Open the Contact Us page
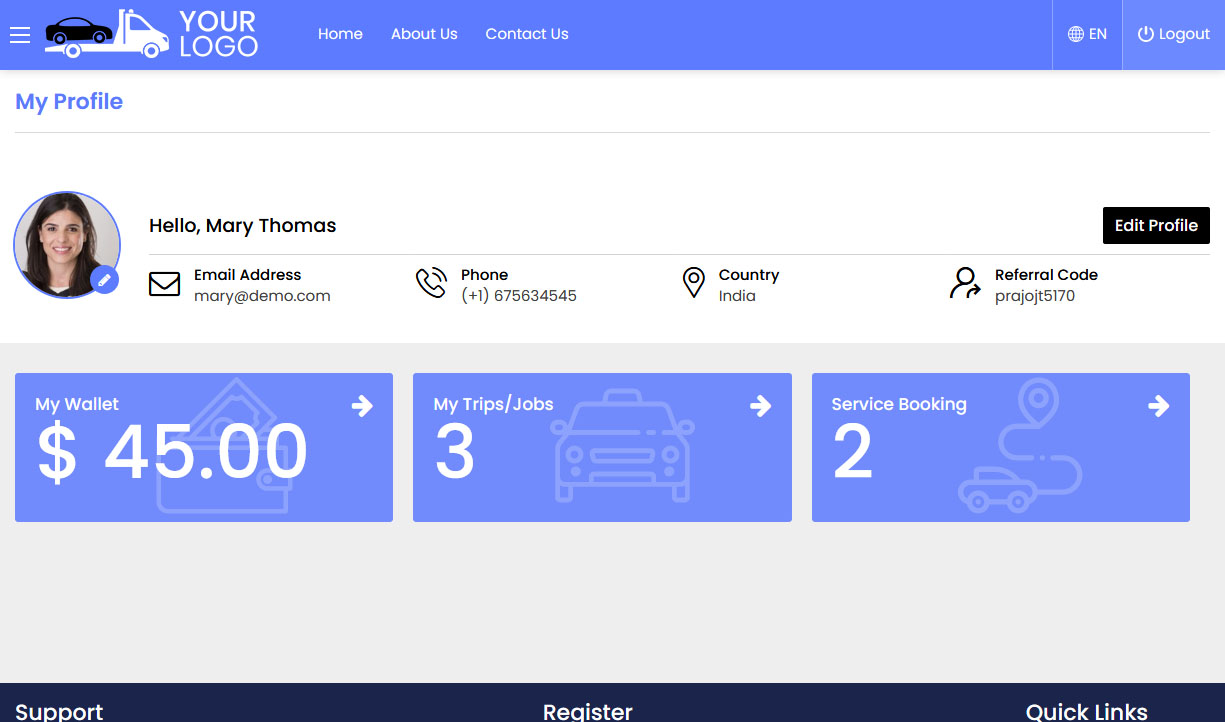Image resolution: width=1225 pixels, height=722 pixels. (x=527, y=34)
